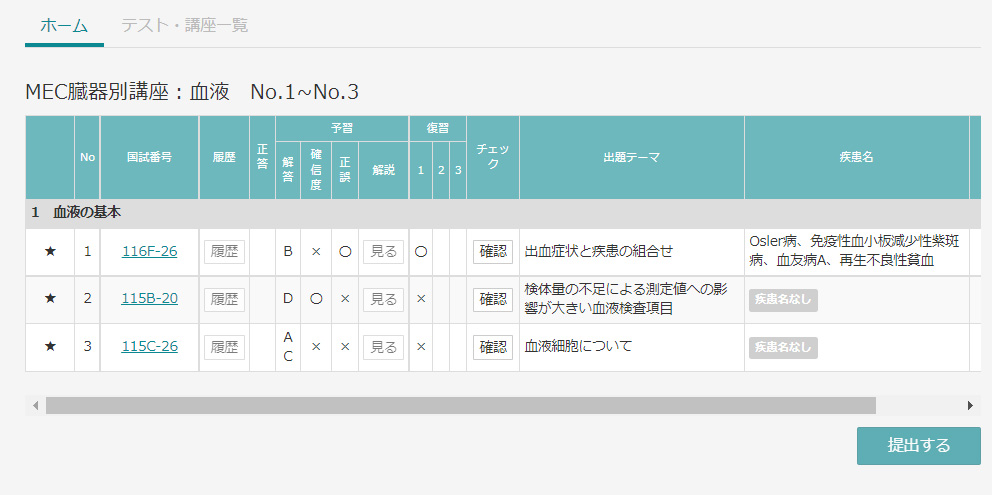Click the 見る button for question 2

[x=383, y=299]
